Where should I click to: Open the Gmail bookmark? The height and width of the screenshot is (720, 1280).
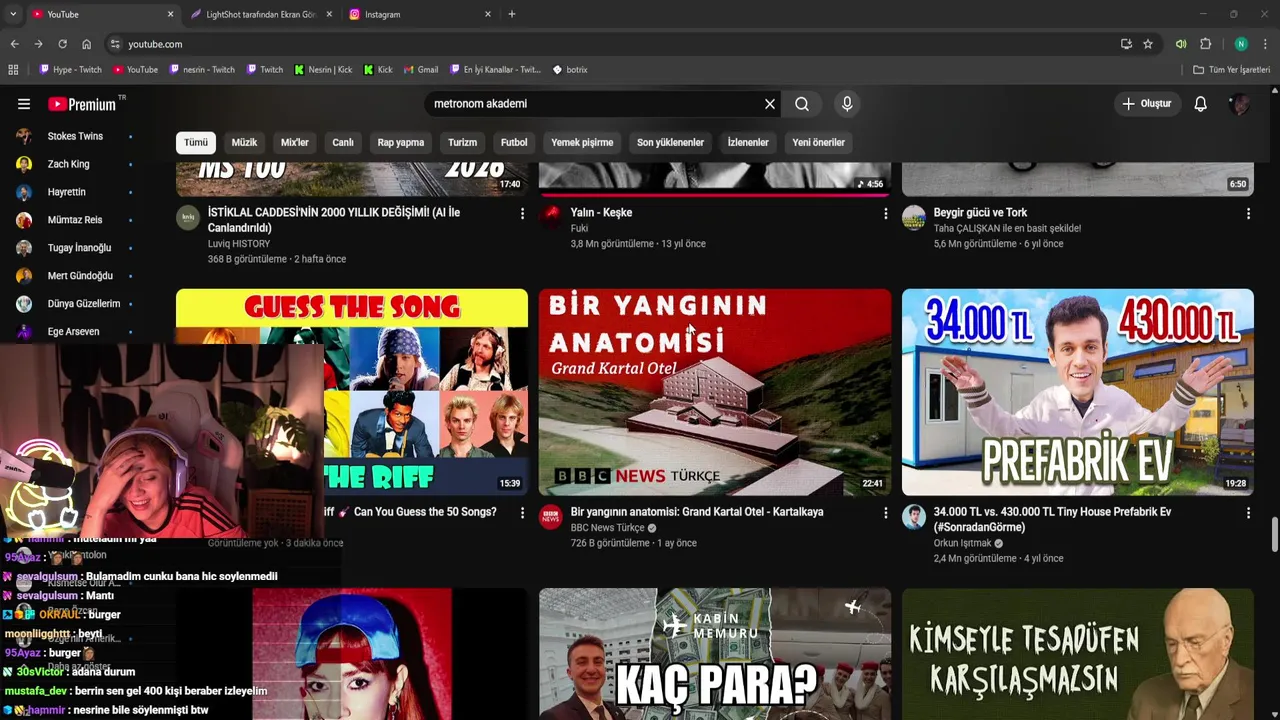(421, 70)
